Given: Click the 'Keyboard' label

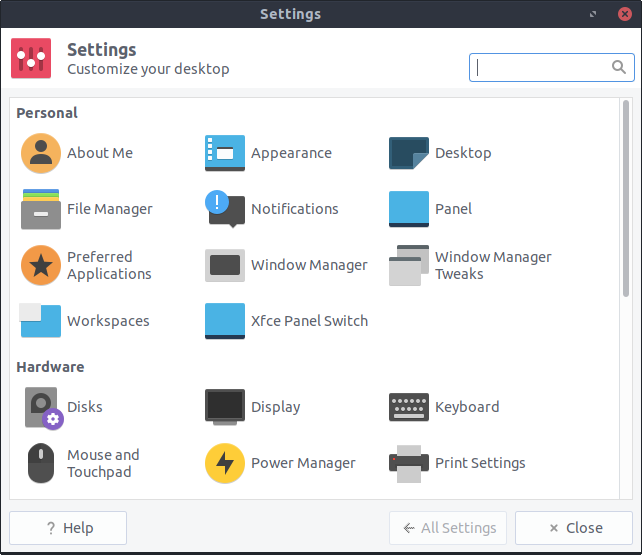Looking at the screenshot, I should pos(467,407).
